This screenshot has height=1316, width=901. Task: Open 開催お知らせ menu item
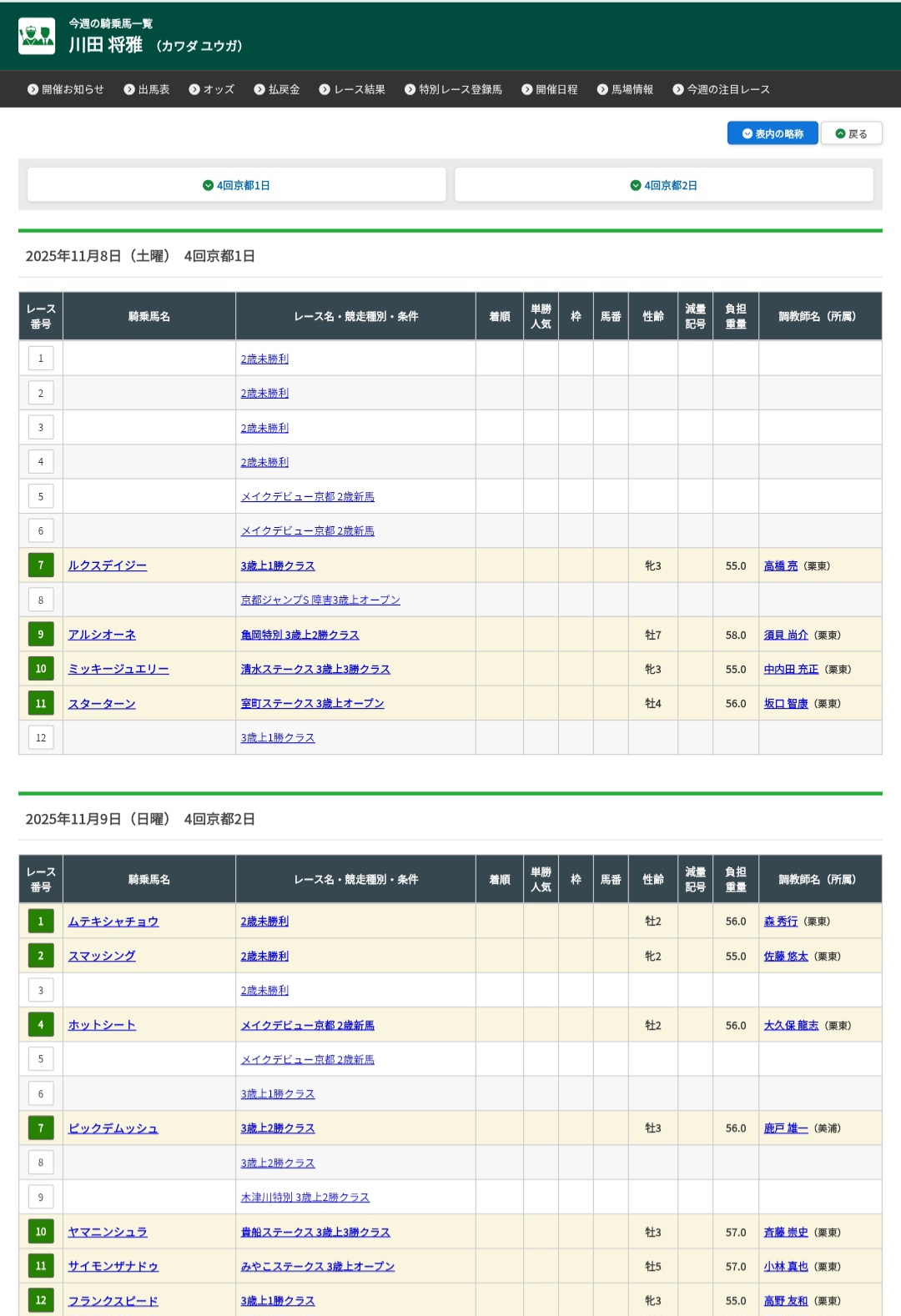[66, 89]
